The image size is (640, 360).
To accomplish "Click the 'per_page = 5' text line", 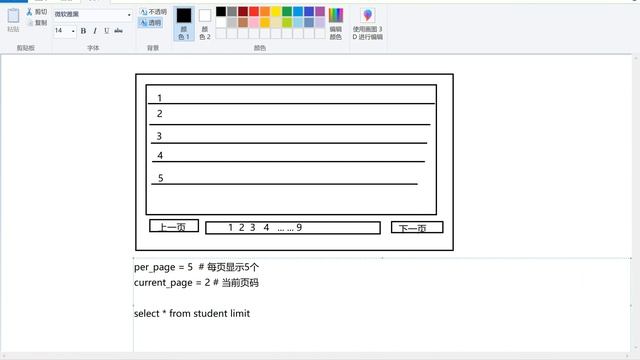I will coord(196,267).
